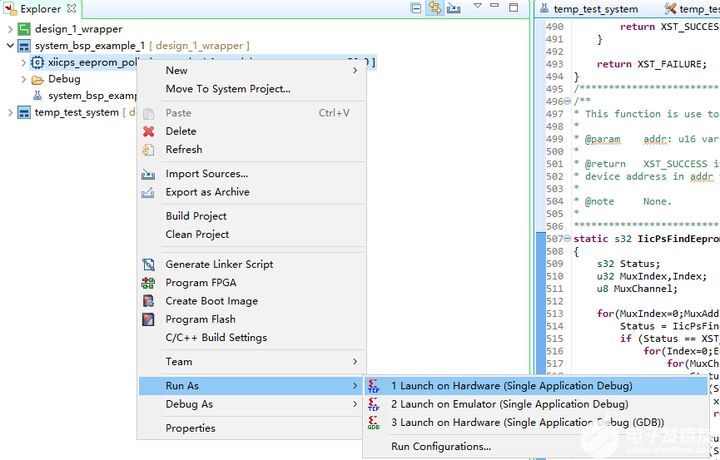Open the Team submenu
The image size is (720, 460).
252,362
